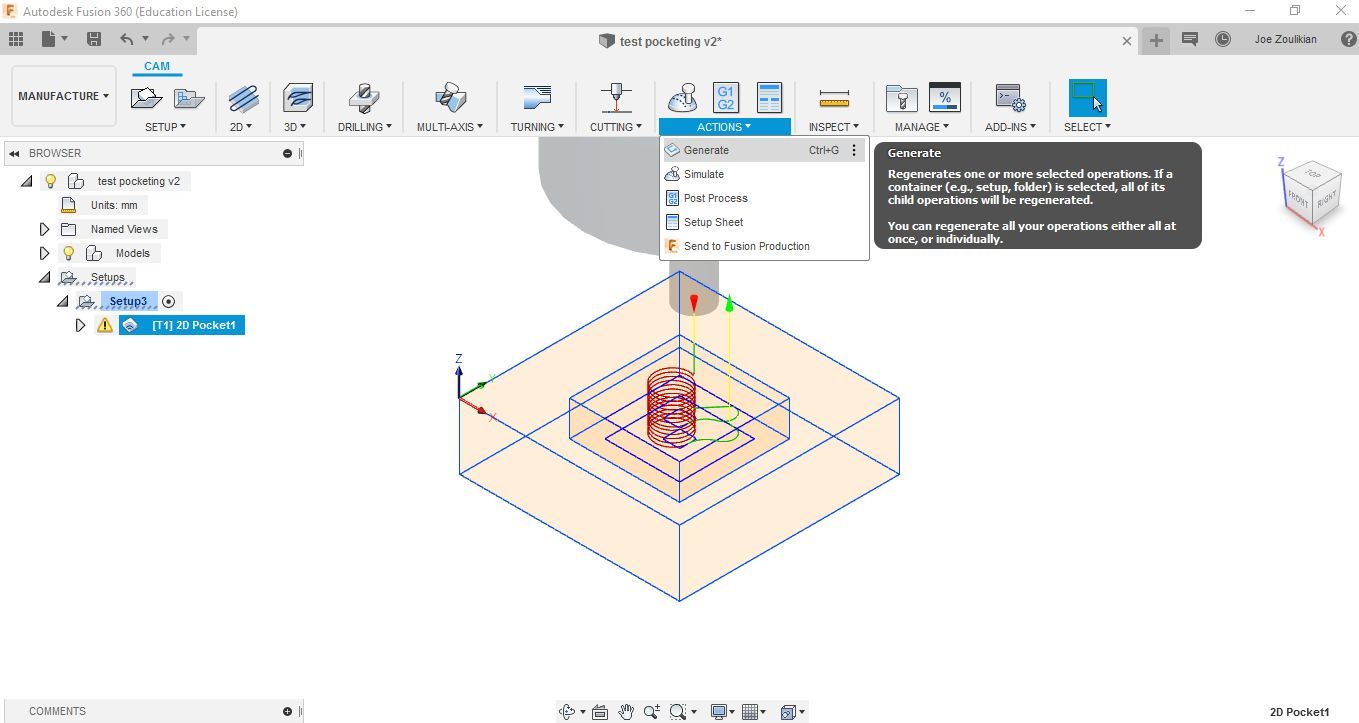
Task: Open Generate's three-dot options
Action: [x=854, y=150]
